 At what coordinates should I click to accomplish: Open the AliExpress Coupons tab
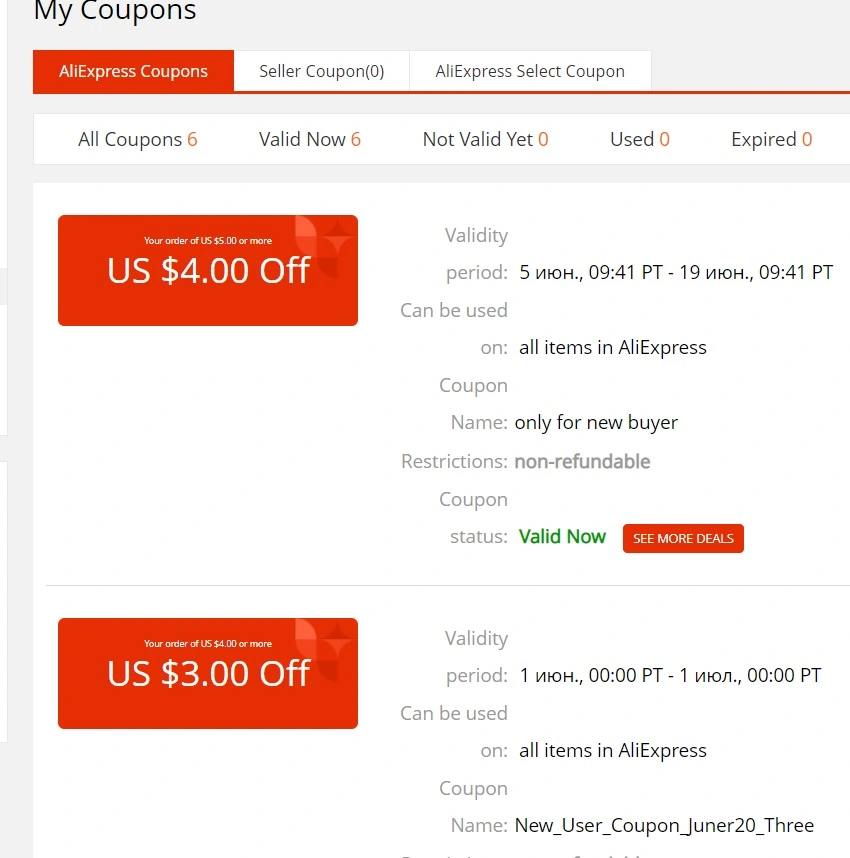pyautogui.click(x=133, y=71)
